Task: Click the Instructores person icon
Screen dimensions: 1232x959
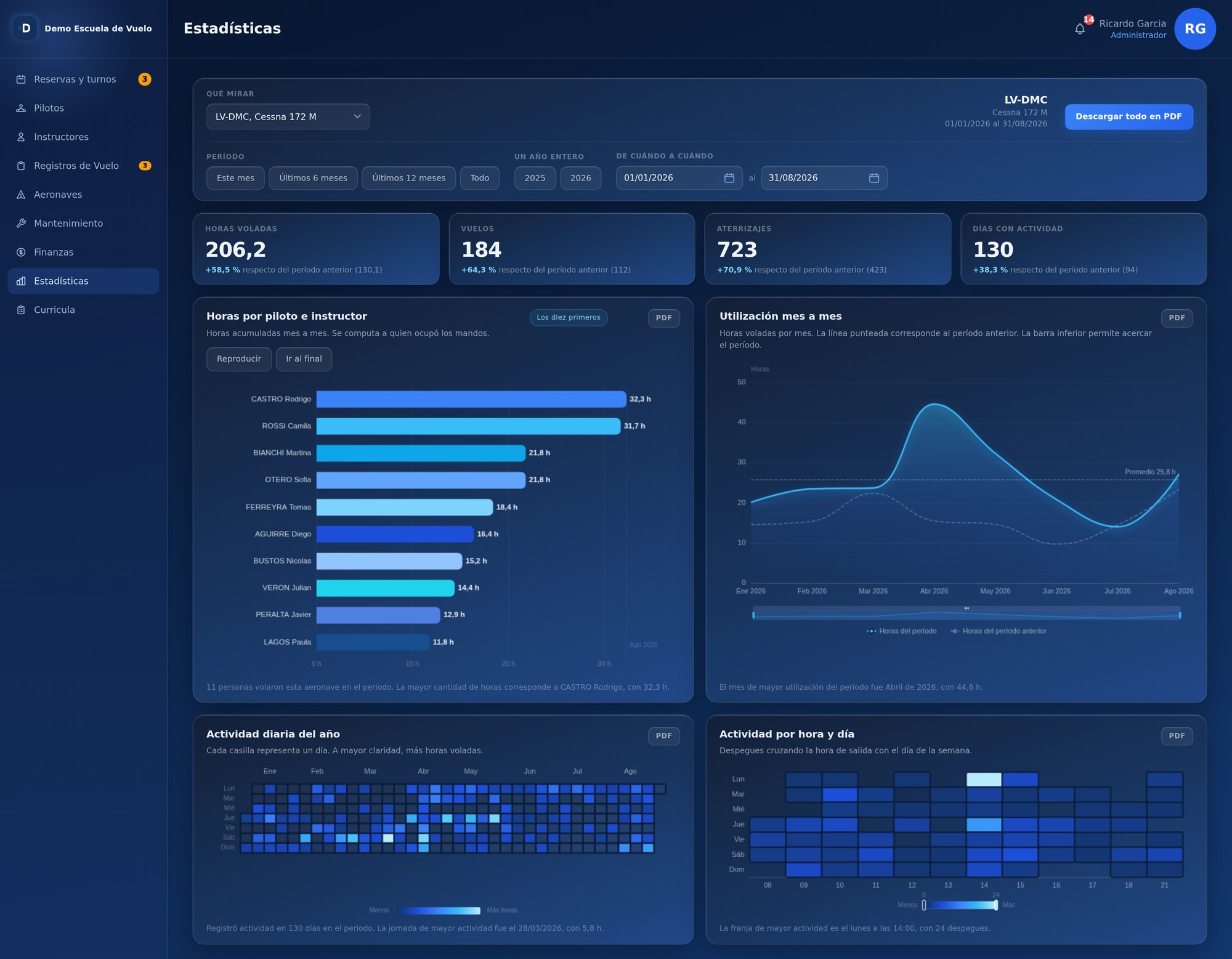Action: click(21, 137)
